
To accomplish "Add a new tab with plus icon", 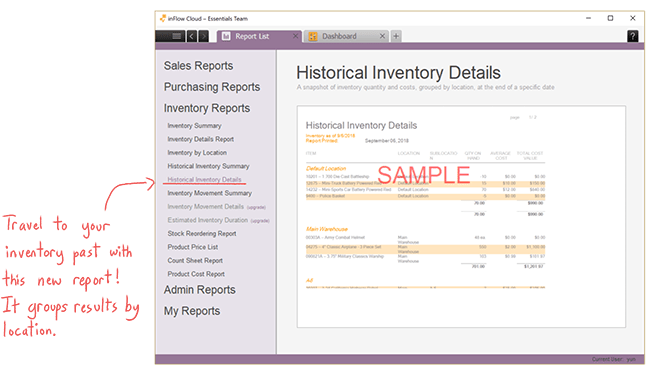I will click(x=396, y=36).
